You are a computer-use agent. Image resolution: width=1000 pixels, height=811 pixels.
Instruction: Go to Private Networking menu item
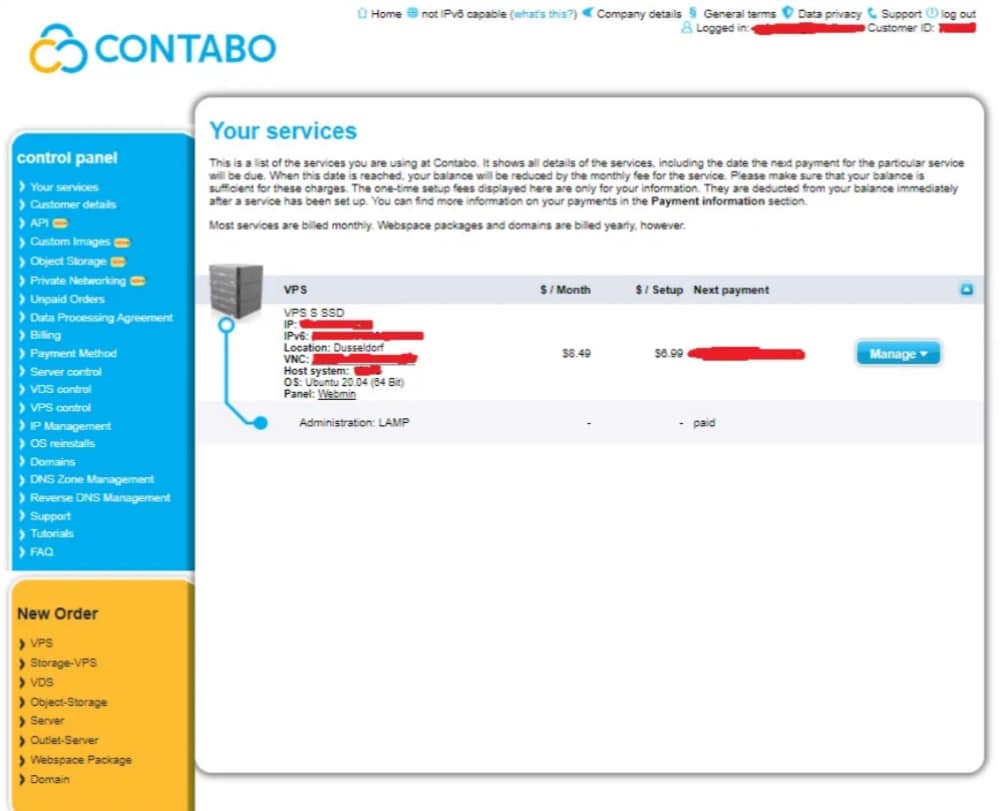tap(77, 281)
